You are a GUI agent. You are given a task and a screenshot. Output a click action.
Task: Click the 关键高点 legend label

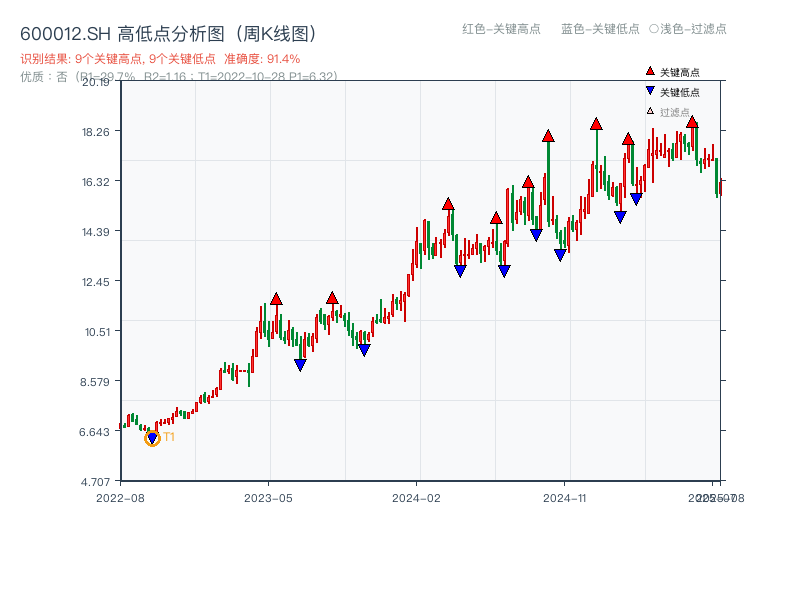point(680,72)
